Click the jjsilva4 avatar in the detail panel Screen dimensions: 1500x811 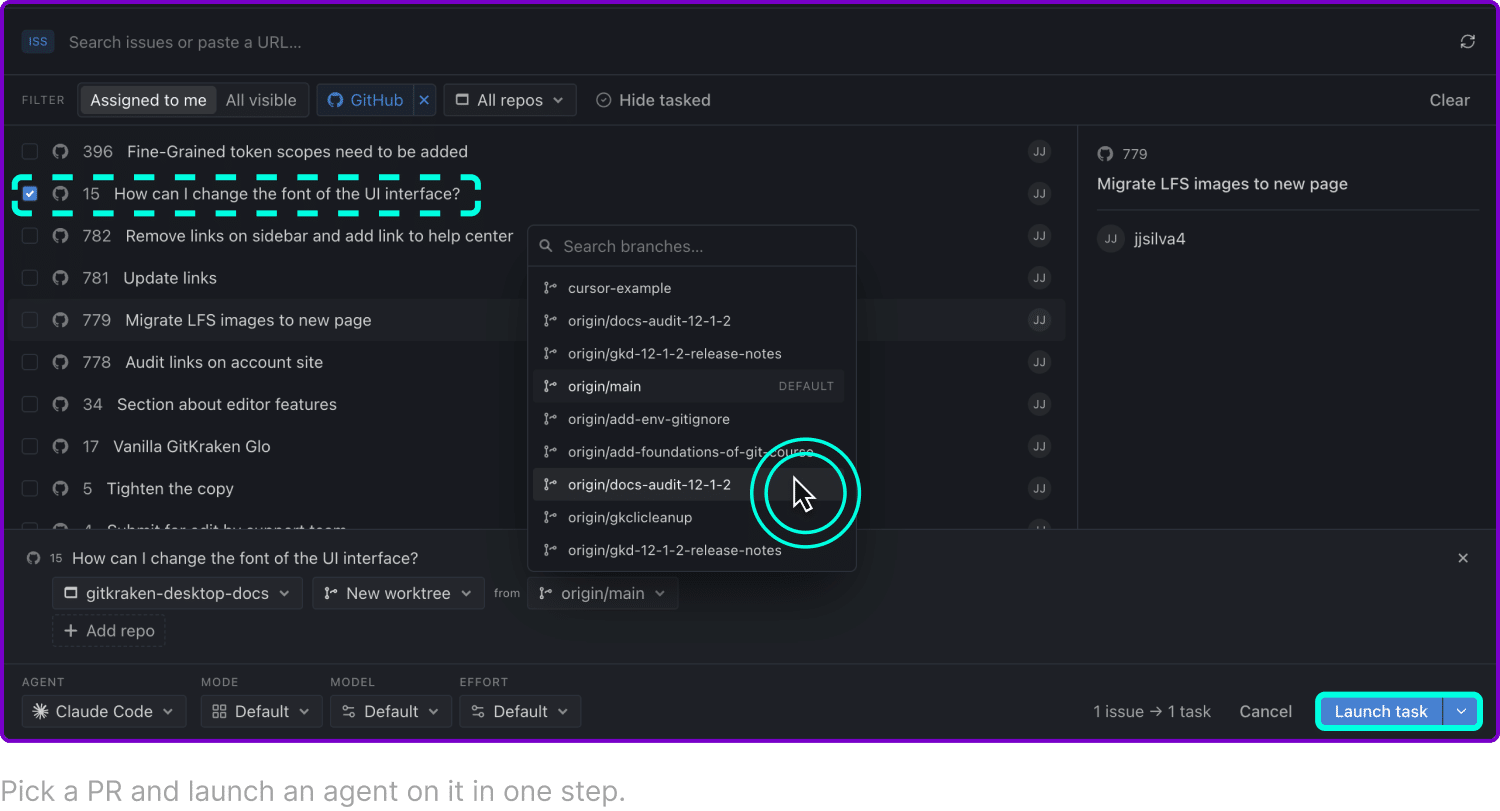click(x=1110, y=239)
